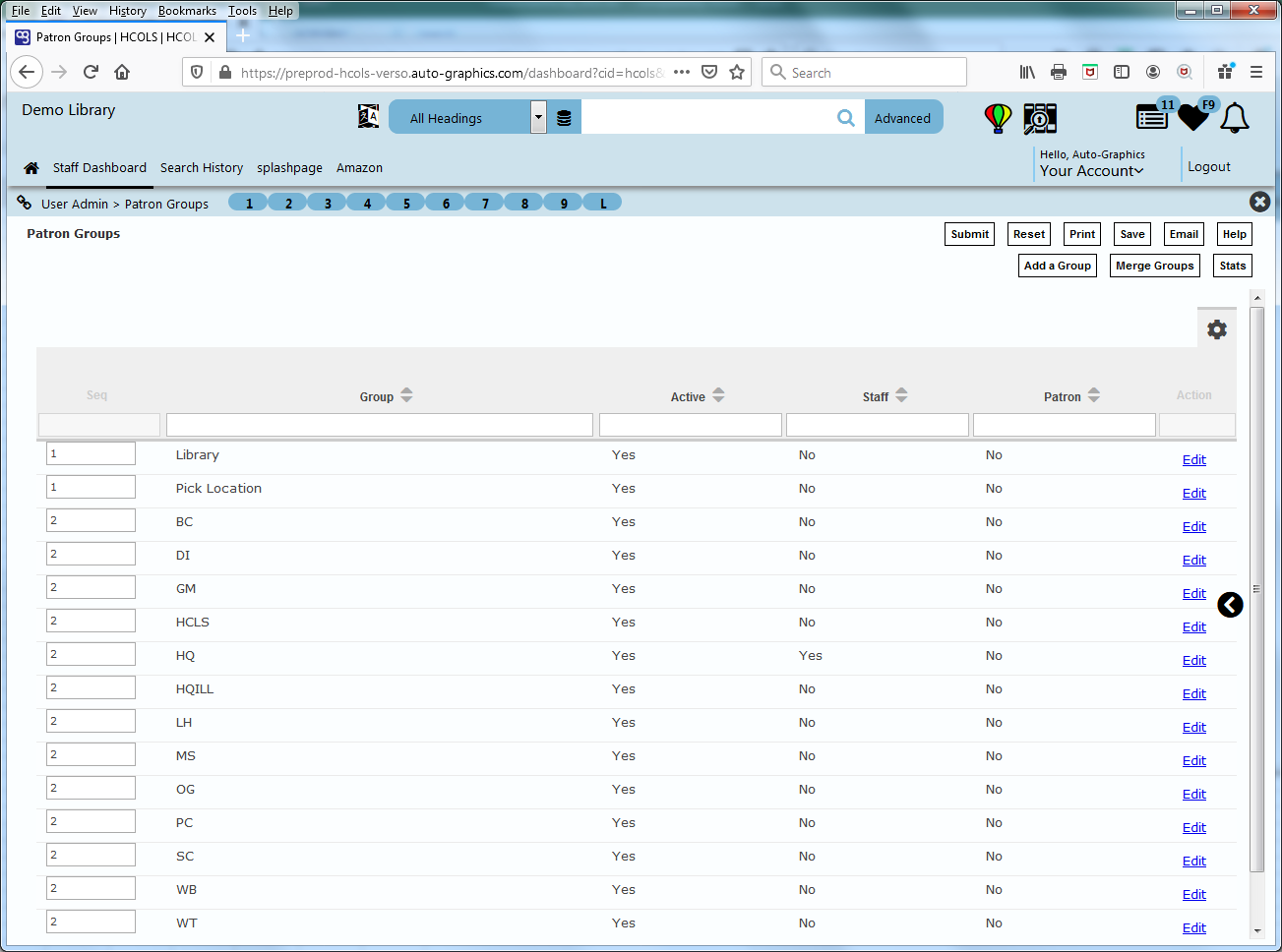Open a new browser tab
The width and height of the screenshot is (1282, 952).
(x=243, y=36)
